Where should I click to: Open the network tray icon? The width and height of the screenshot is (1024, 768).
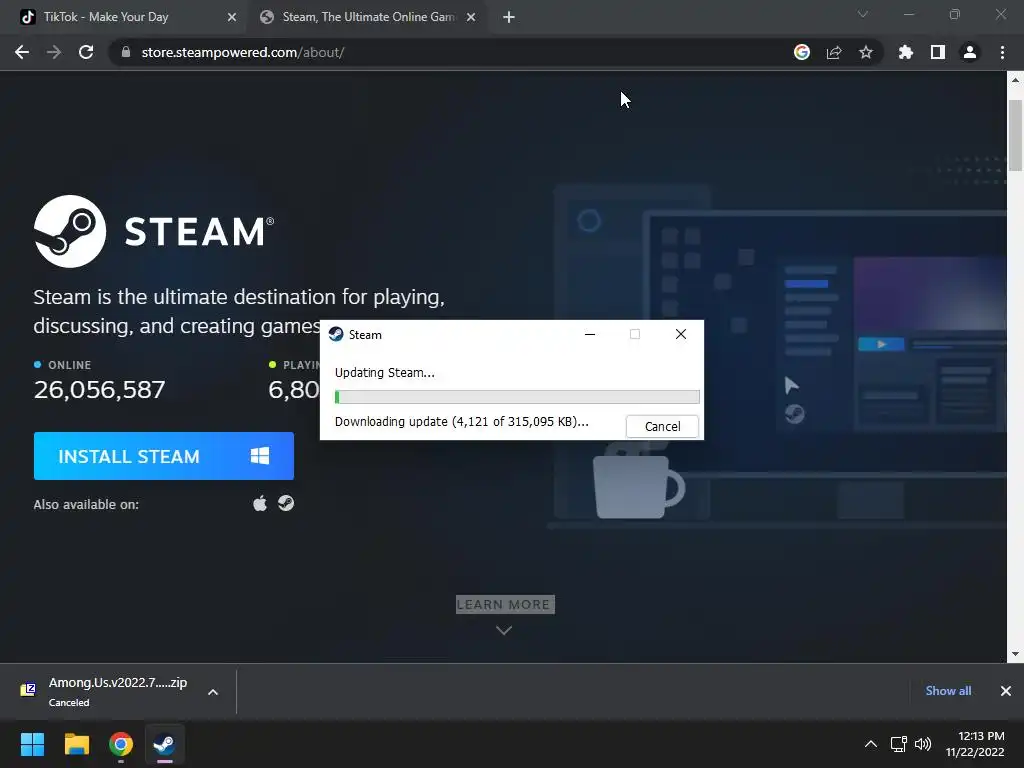coord(899,744)
